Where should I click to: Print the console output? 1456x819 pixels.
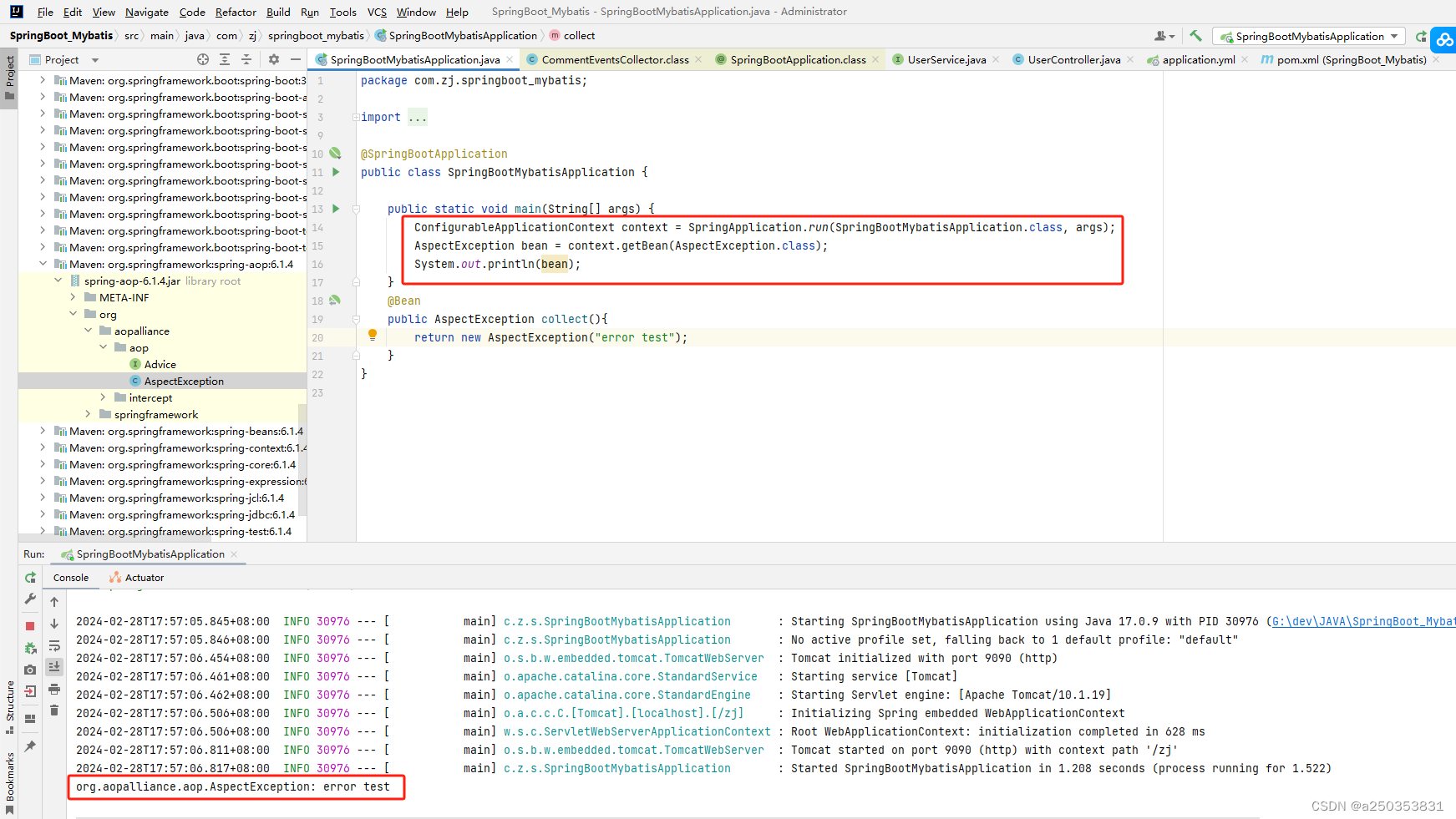click(54, 689)
